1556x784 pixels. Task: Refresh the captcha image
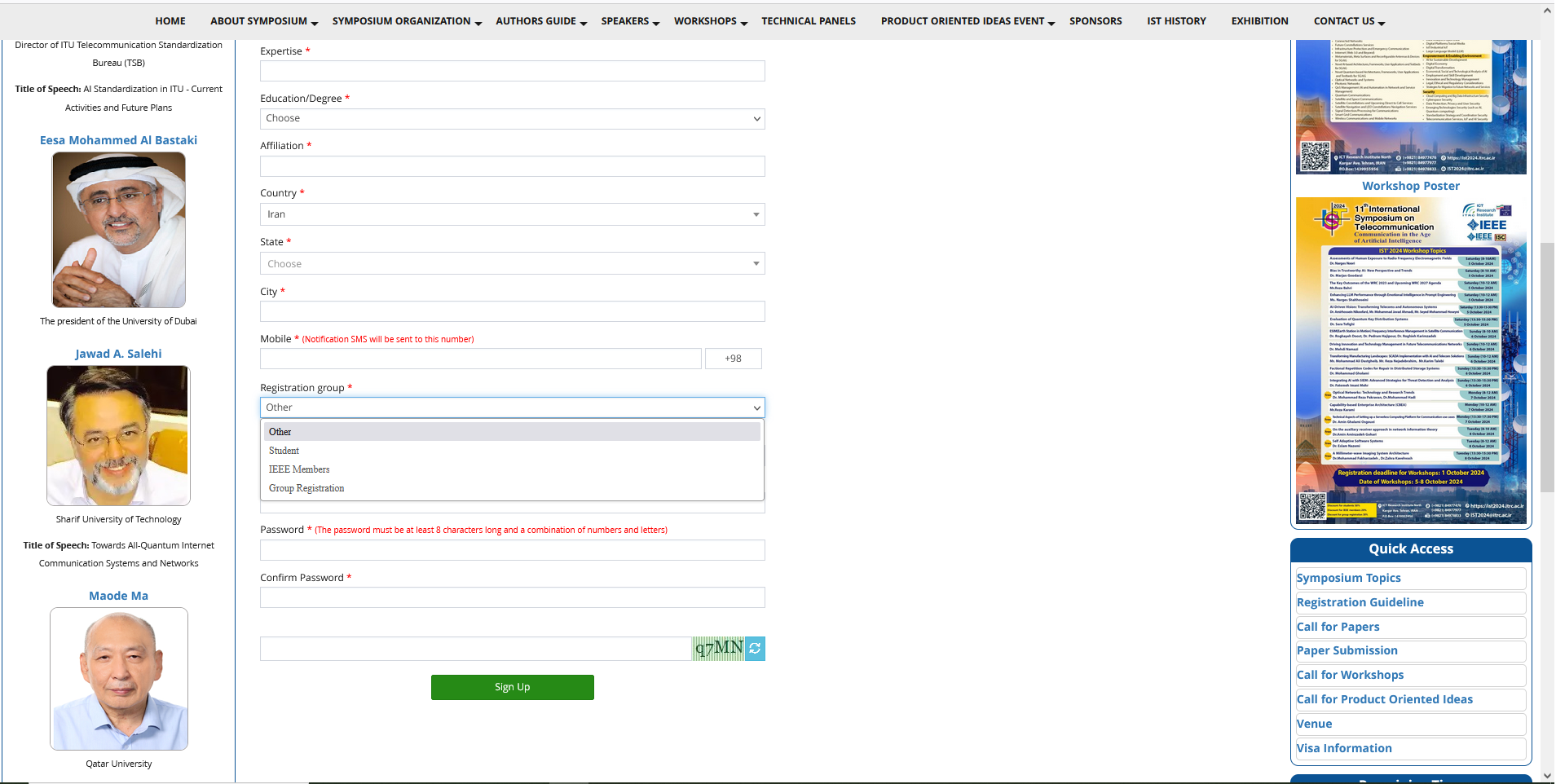pyautogui.click(x=755, y=649)
